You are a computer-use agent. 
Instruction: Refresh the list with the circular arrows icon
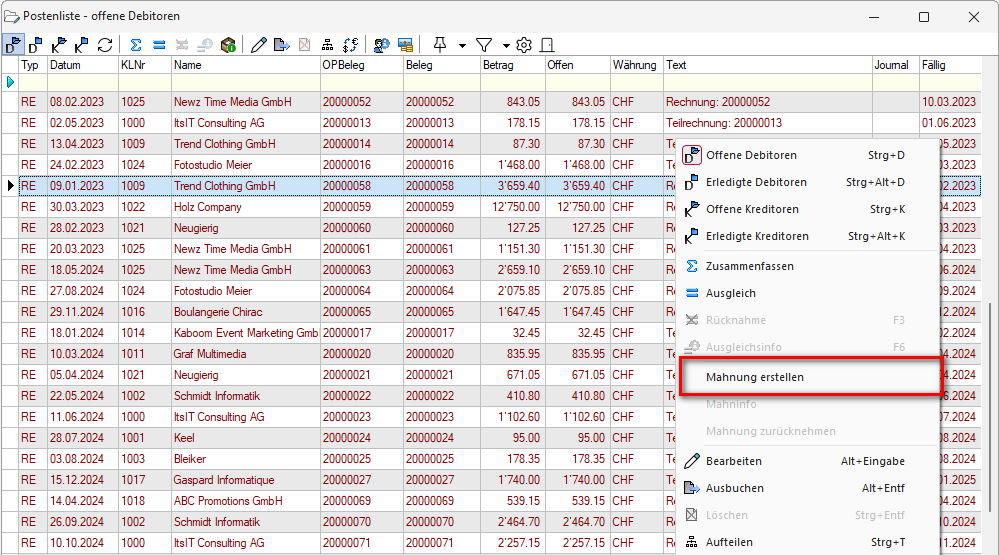pos(105,45)
